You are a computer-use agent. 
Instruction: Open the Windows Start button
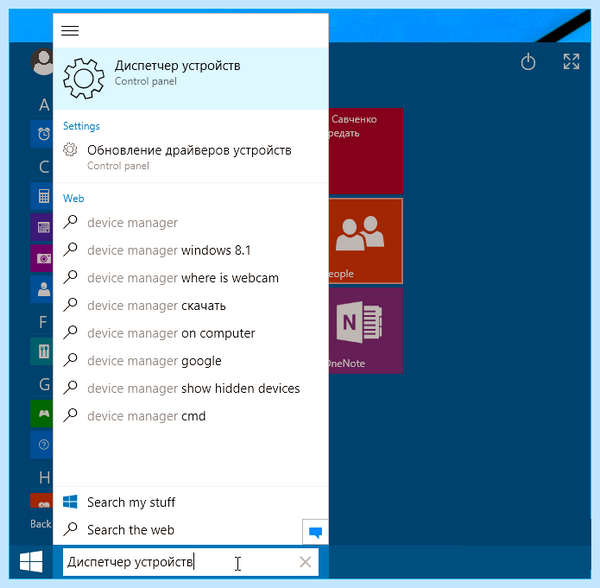click(31, 561)
